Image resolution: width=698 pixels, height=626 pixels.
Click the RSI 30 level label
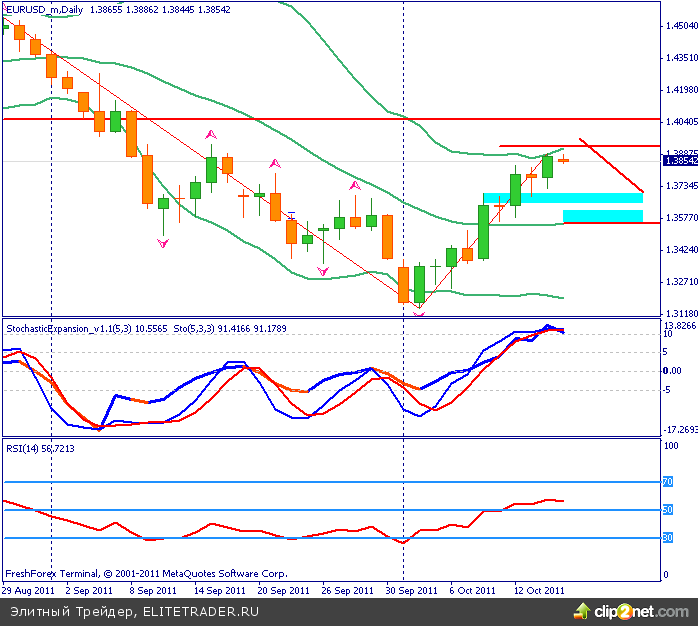[667, 538]
